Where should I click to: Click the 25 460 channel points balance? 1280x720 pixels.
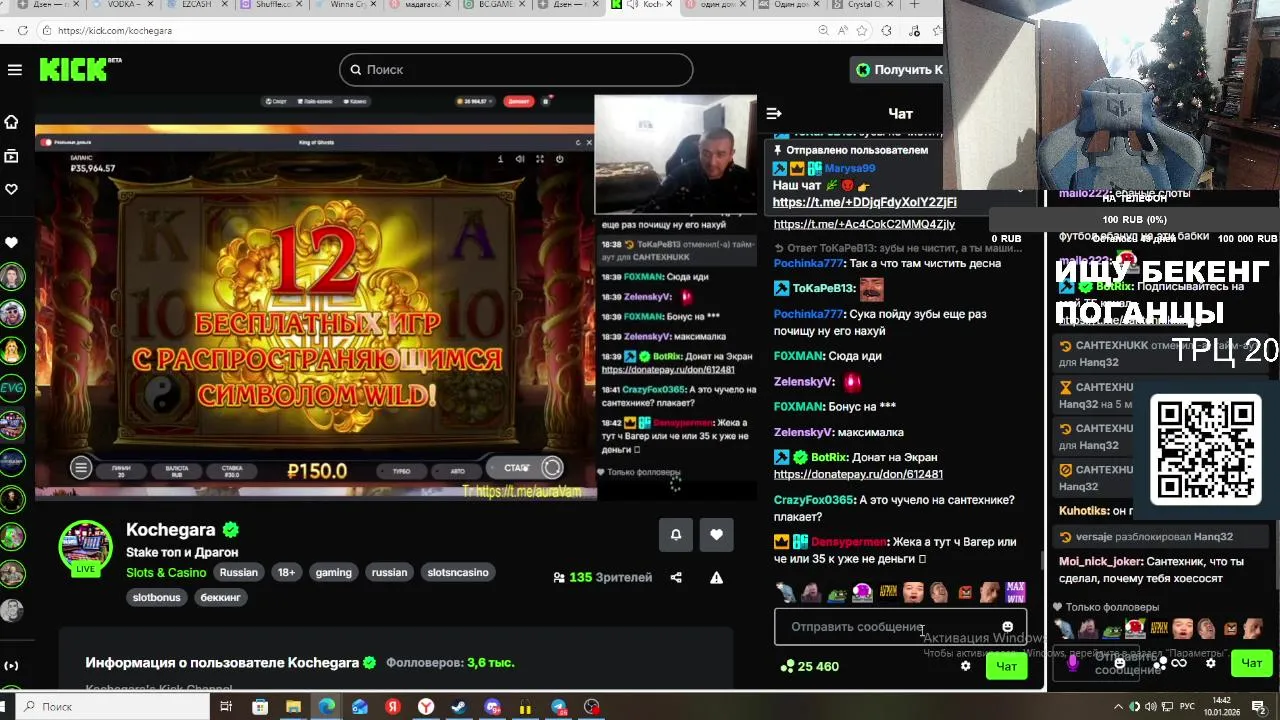pyautogui.click(x=810, y=666)
